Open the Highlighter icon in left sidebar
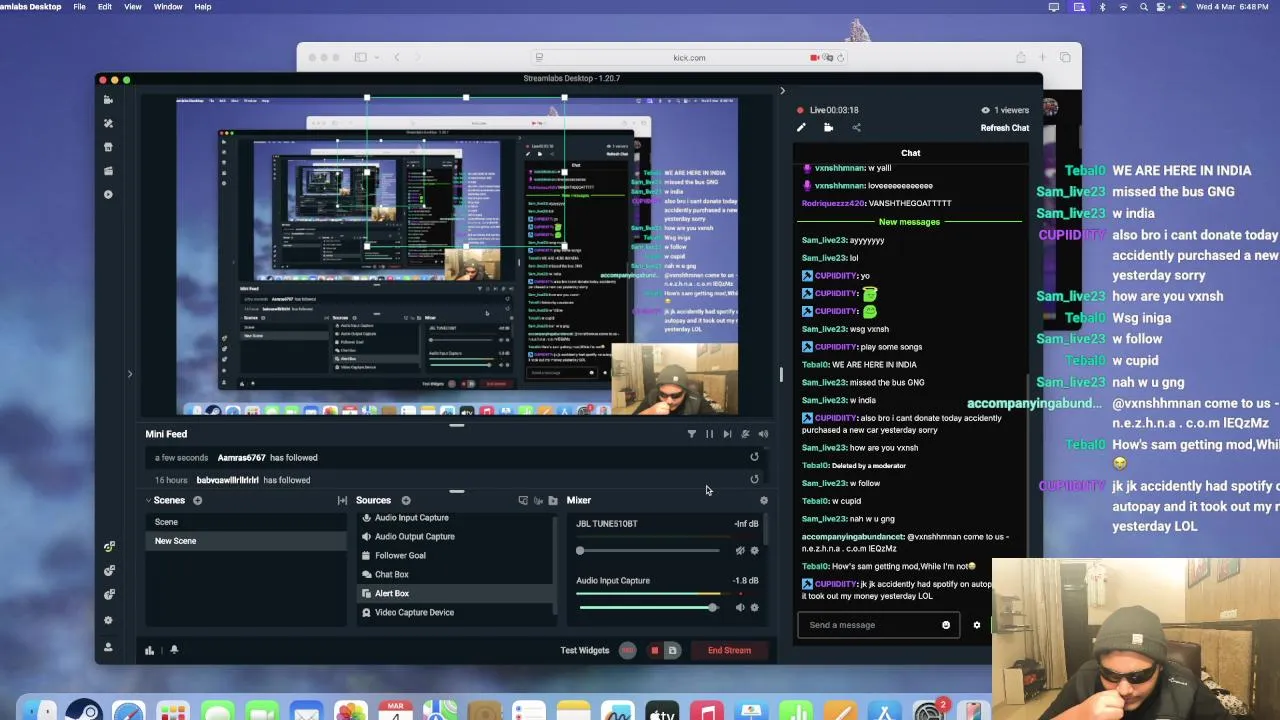 (x=108, y=171)
